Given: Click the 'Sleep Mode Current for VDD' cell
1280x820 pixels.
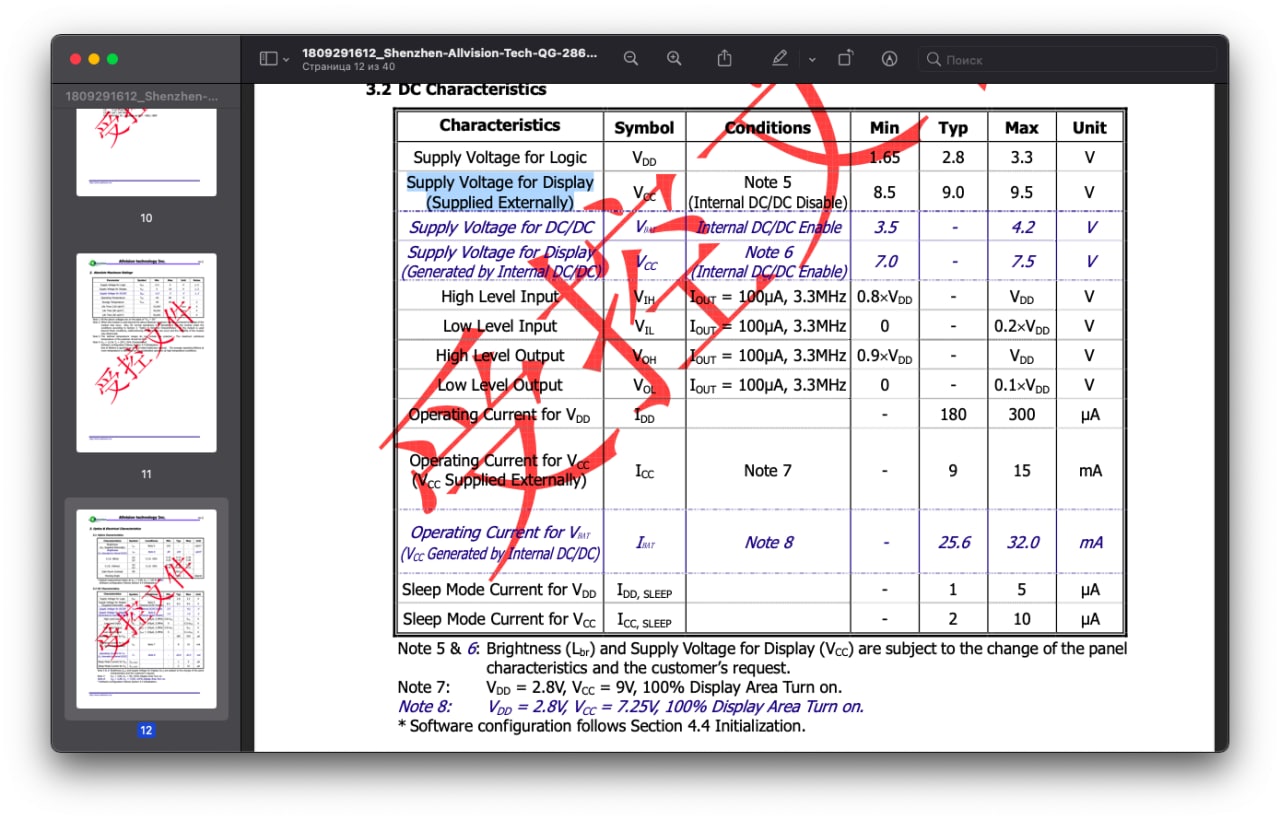Looking at the screenshot, I should (500, 590).
